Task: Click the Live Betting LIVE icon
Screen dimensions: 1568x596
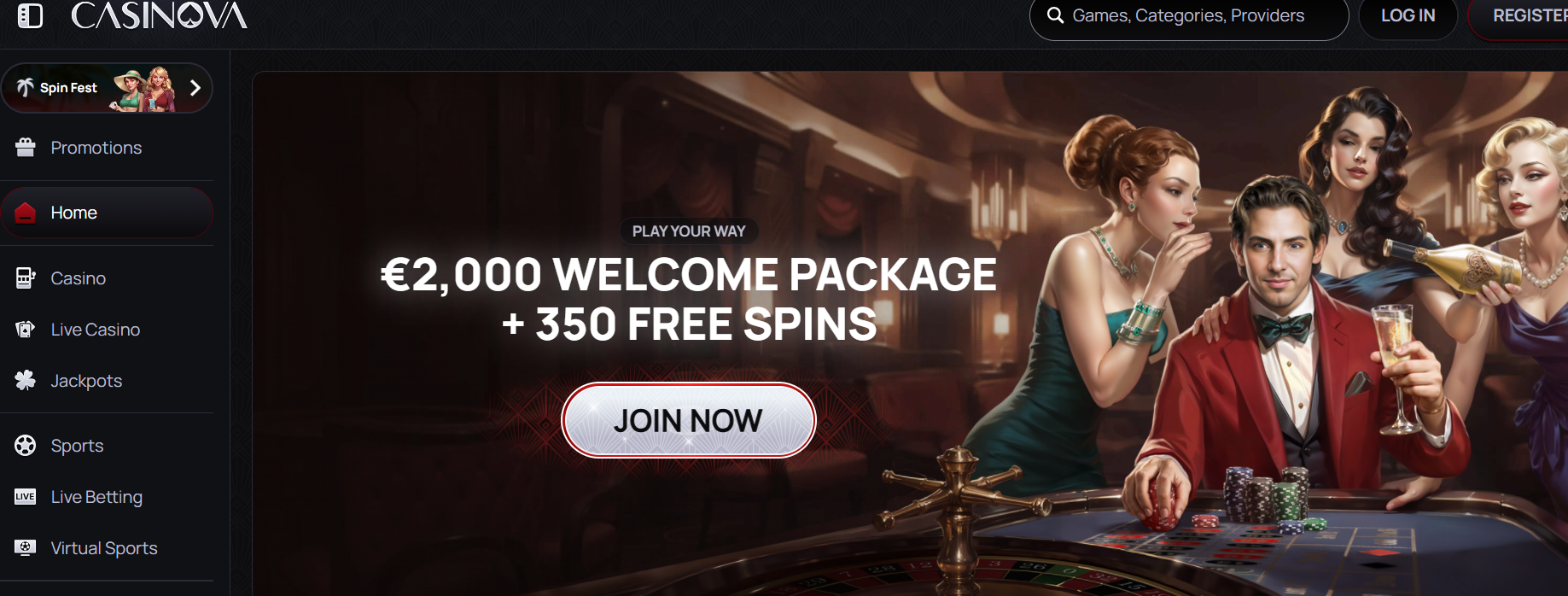Action: pos(26,497)
